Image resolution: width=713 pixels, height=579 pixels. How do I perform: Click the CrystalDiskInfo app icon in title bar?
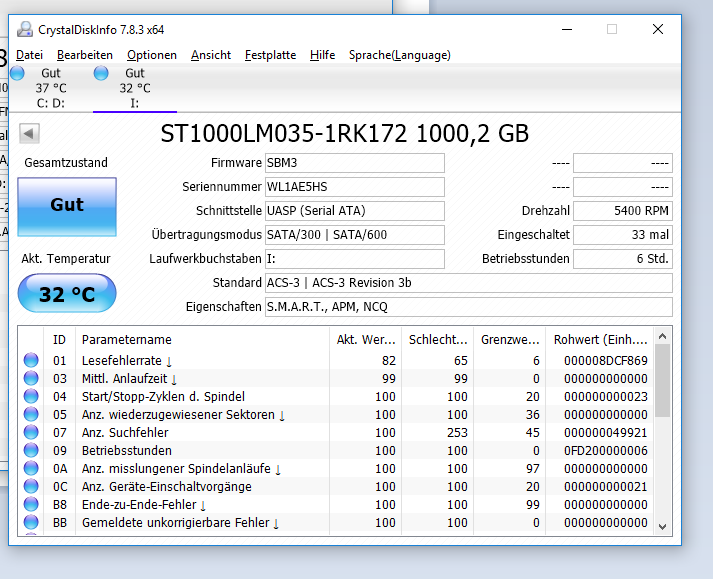pyautogui.click(x=25, y=30)
